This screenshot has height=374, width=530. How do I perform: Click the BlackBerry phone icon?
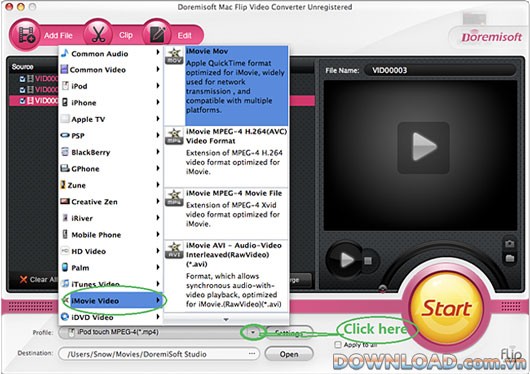(x=65, y=152)
